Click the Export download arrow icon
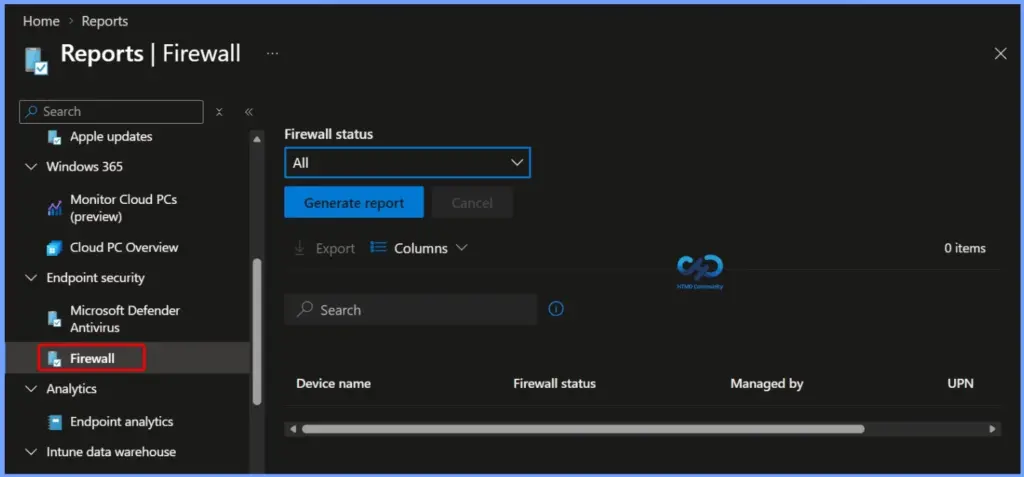The height and width of the screenshot is (477, 1024). [x=299, y=248]
